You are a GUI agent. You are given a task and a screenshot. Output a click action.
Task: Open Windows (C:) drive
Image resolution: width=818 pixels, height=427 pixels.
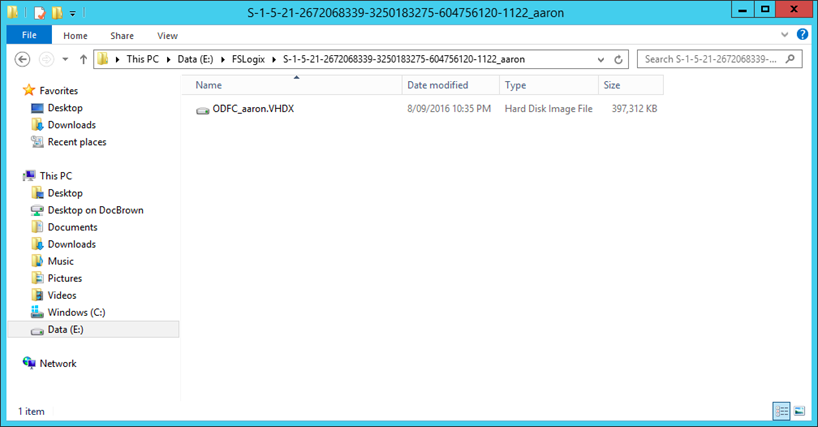click(x=76, y=312)
